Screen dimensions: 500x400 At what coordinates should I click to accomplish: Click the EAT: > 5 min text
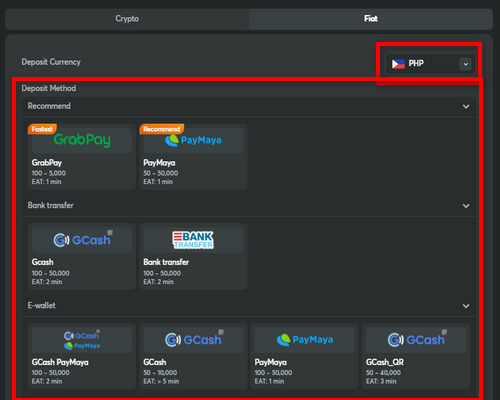pos(161,381)
